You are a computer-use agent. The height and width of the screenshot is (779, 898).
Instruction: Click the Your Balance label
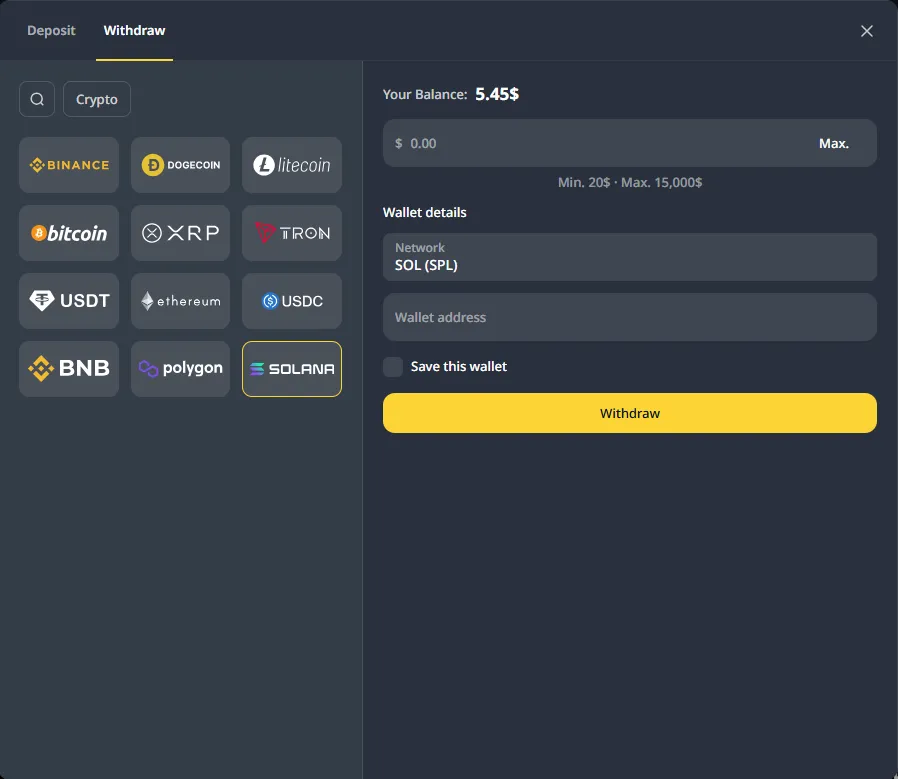tap(425, 95)
